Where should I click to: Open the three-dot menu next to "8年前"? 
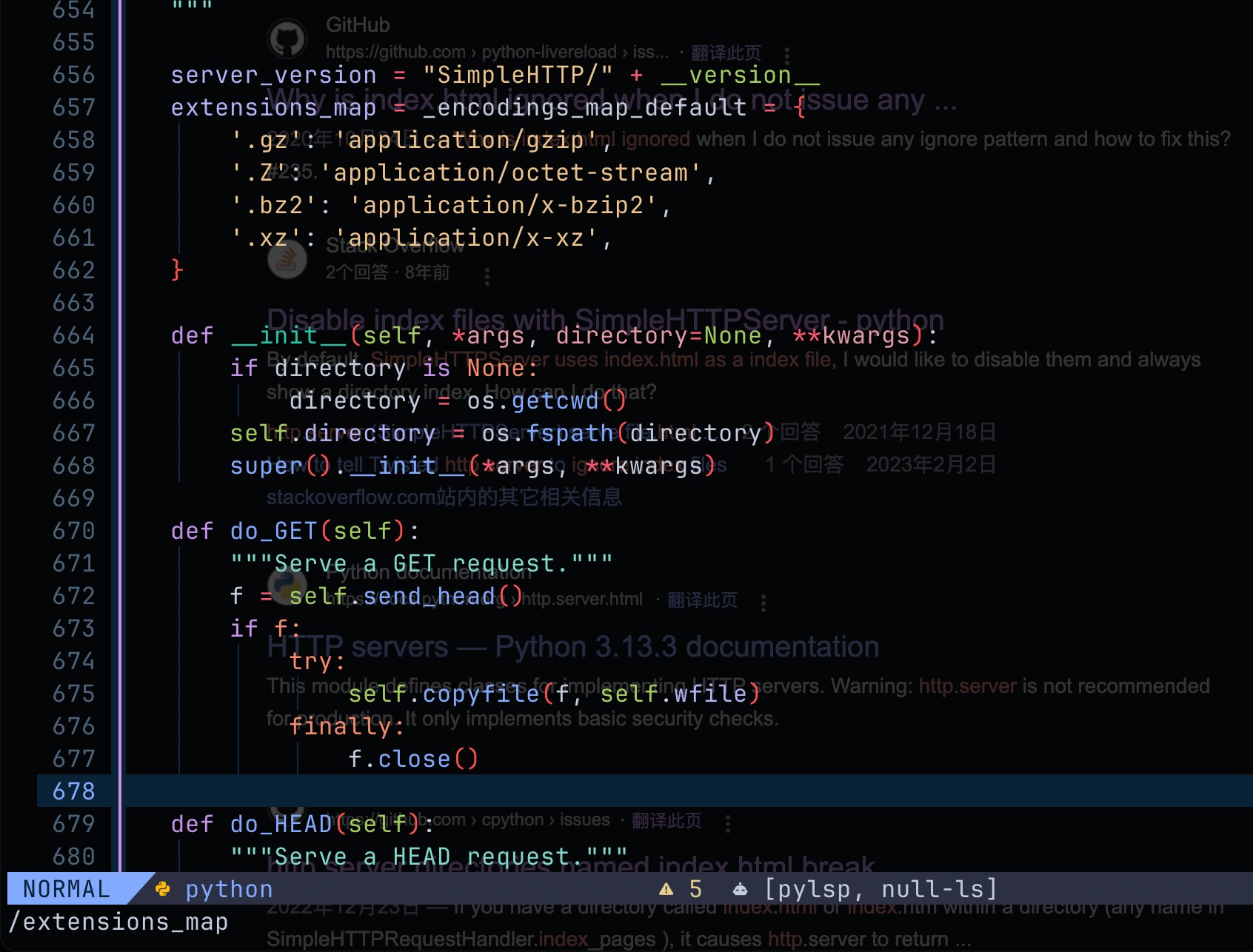point(487,276)
